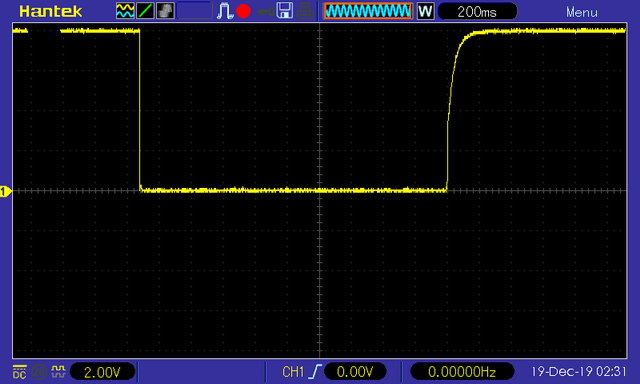Click the 2.00V vertical scale value
The image size is (640, 384).
(x=102, y=372)
